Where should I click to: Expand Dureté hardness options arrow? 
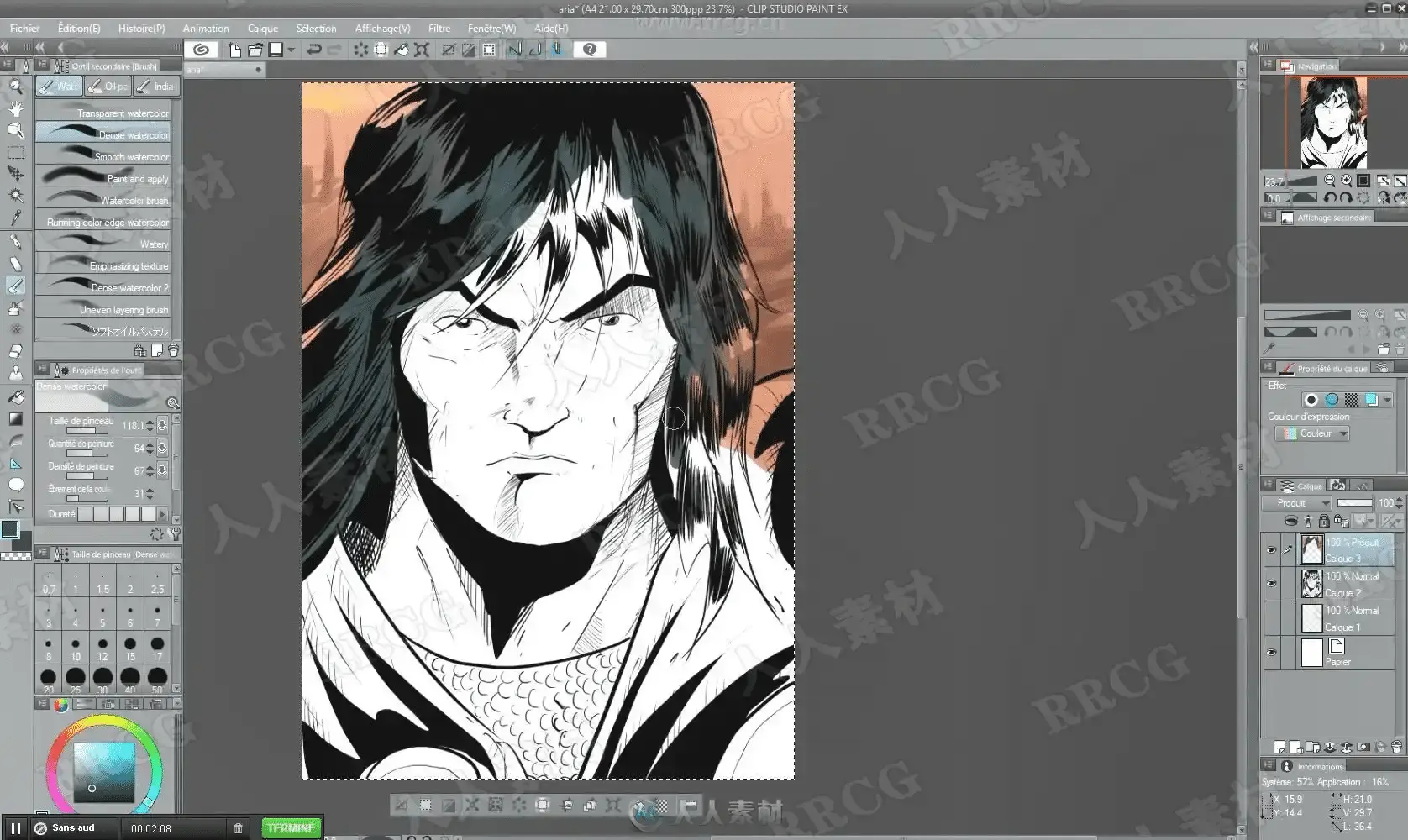pyautogui.click(x=163, y=514)
